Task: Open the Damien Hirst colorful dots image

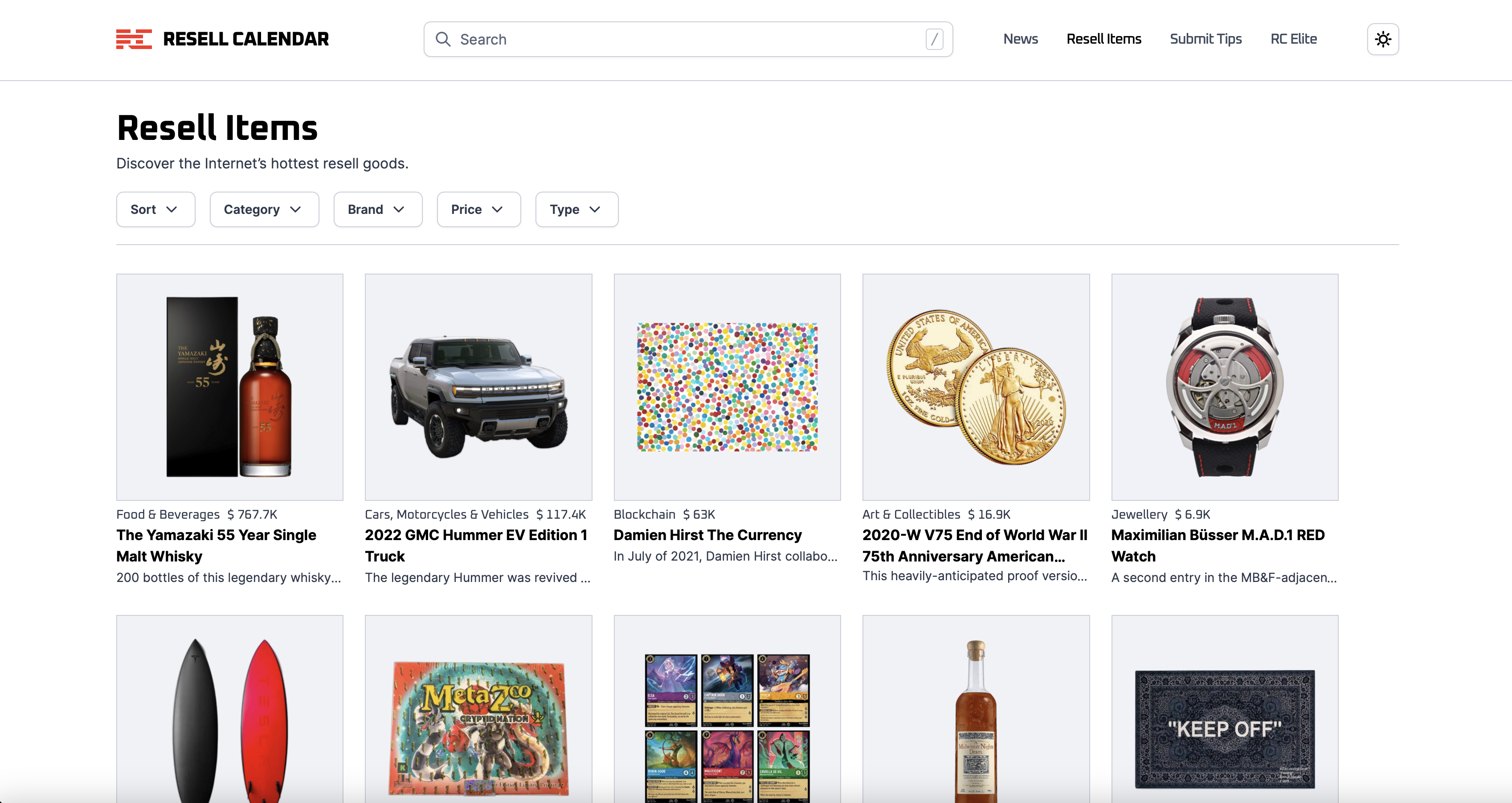Action: [x=727, y=387]
